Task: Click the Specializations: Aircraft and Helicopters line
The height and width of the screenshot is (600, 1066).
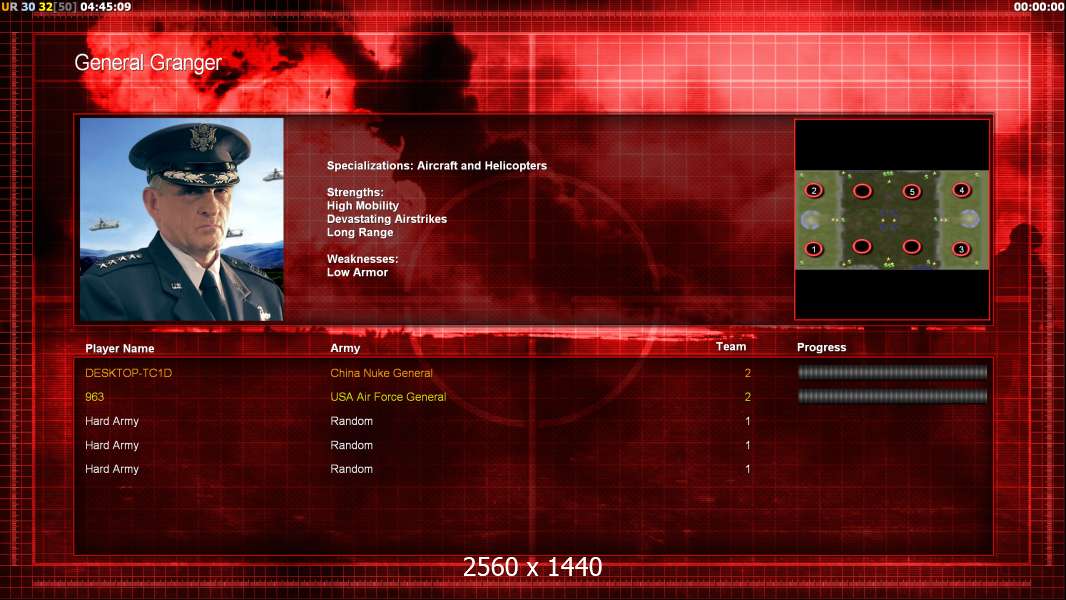Action: [x=436, y=166]
